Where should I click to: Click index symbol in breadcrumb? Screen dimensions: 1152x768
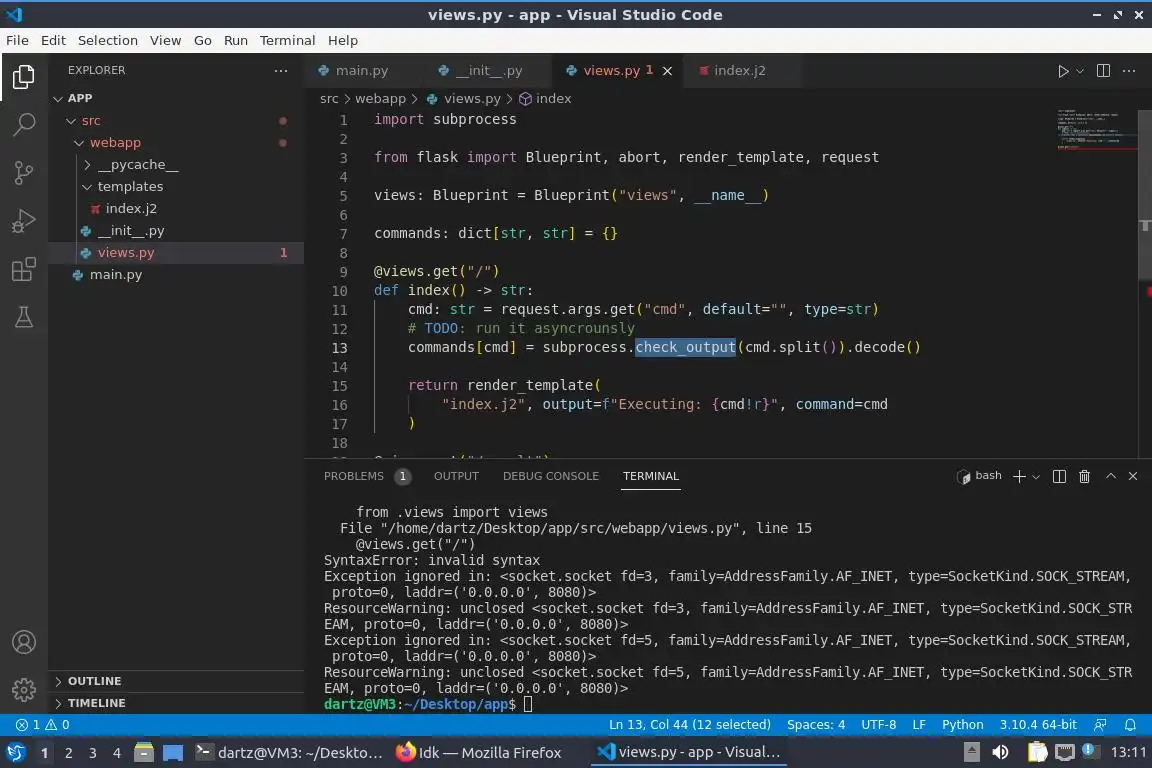click(545, 98)
